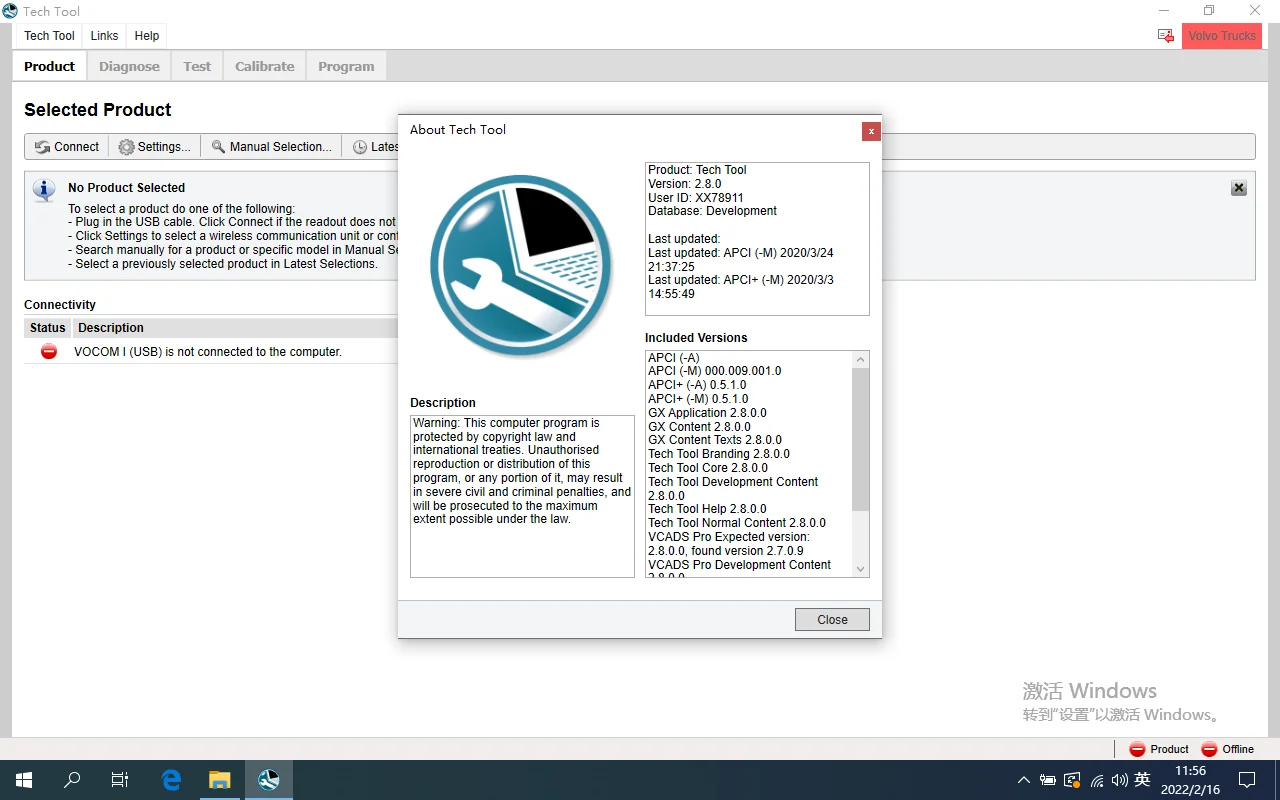Click the blue info icon beside No Product Selected

44,189
